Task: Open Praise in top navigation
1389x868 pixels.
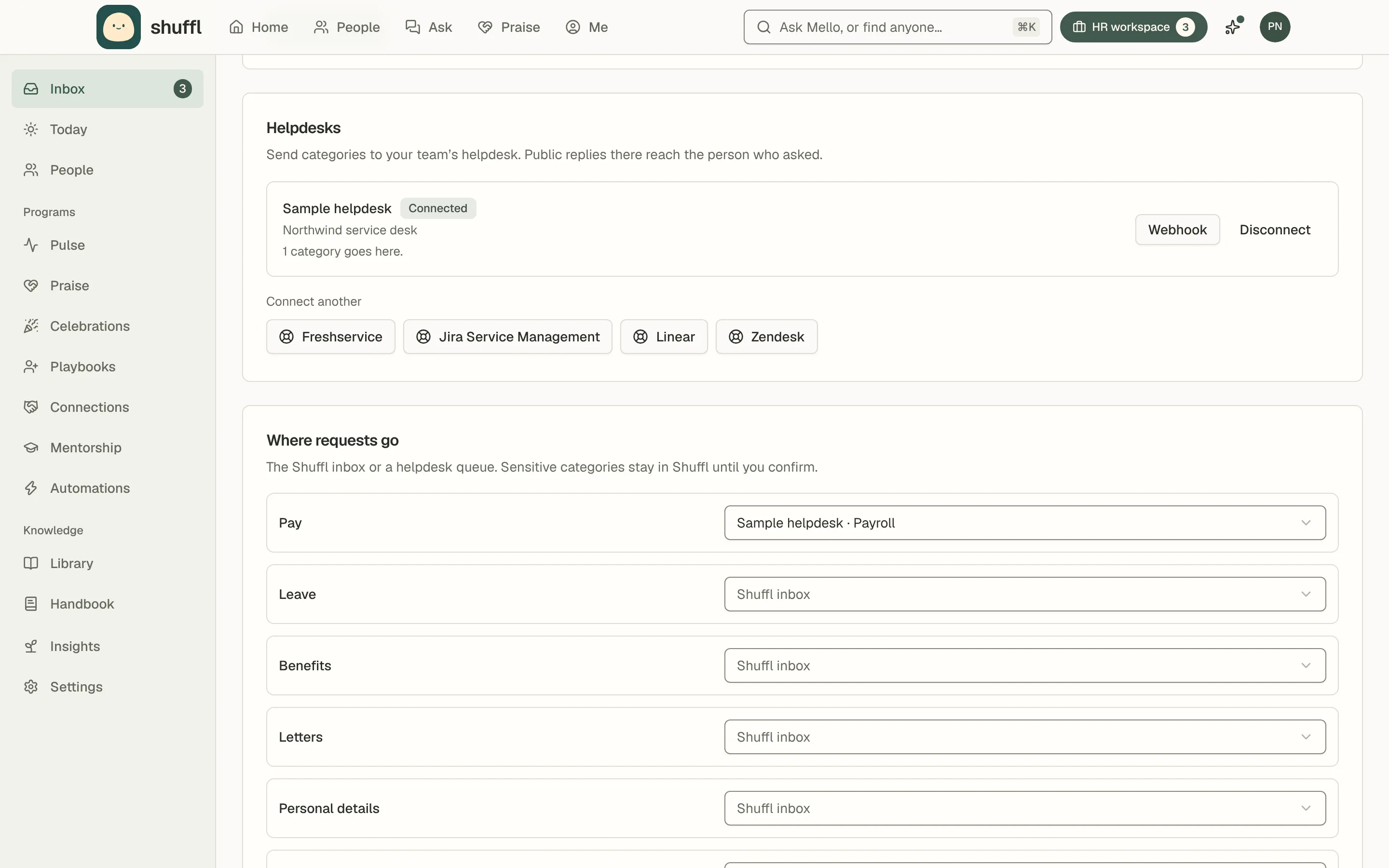Action: (x=508, y=27)
